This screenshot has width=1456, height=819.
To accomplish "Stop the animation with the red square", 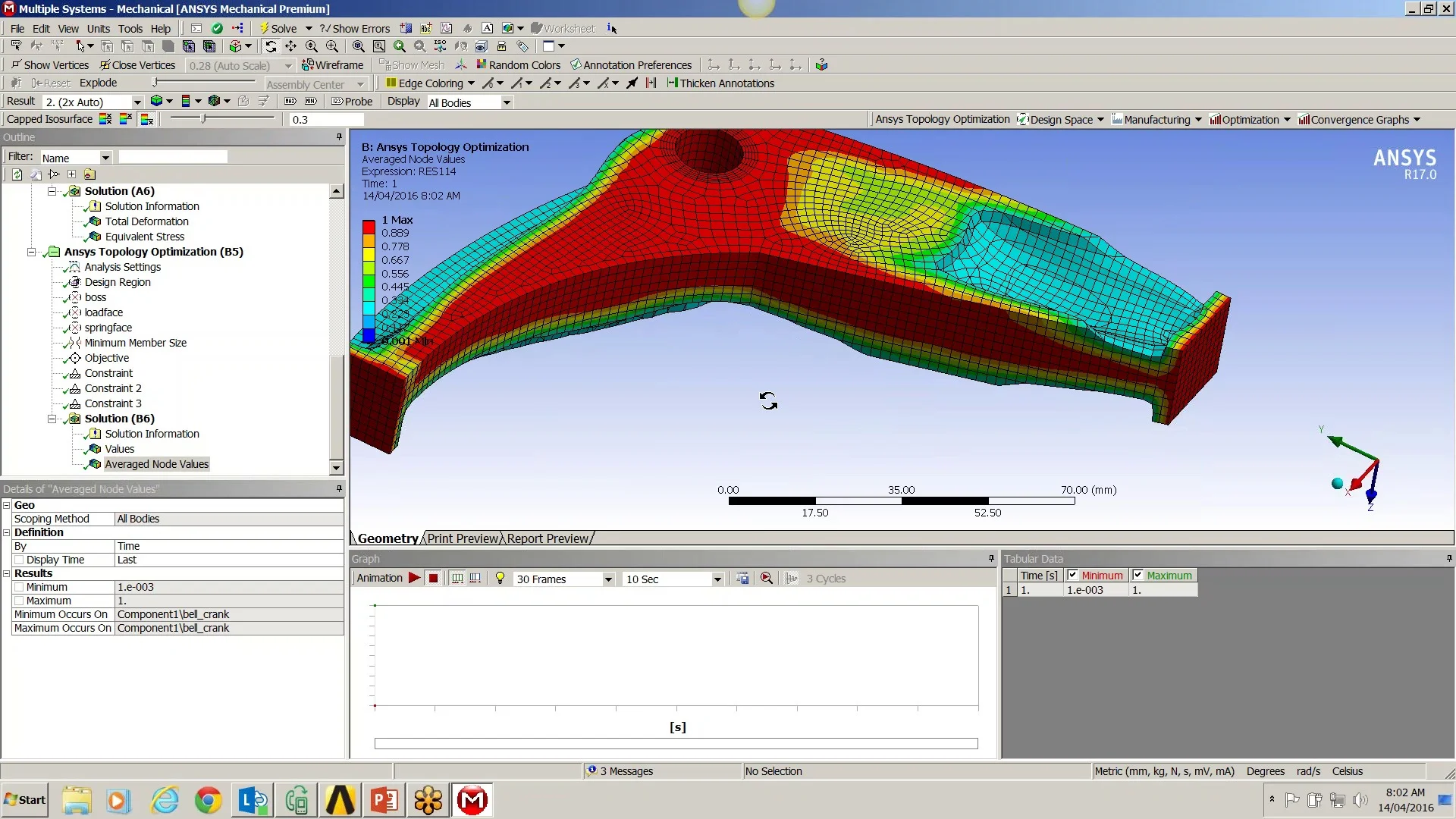I will coord(433,579).
